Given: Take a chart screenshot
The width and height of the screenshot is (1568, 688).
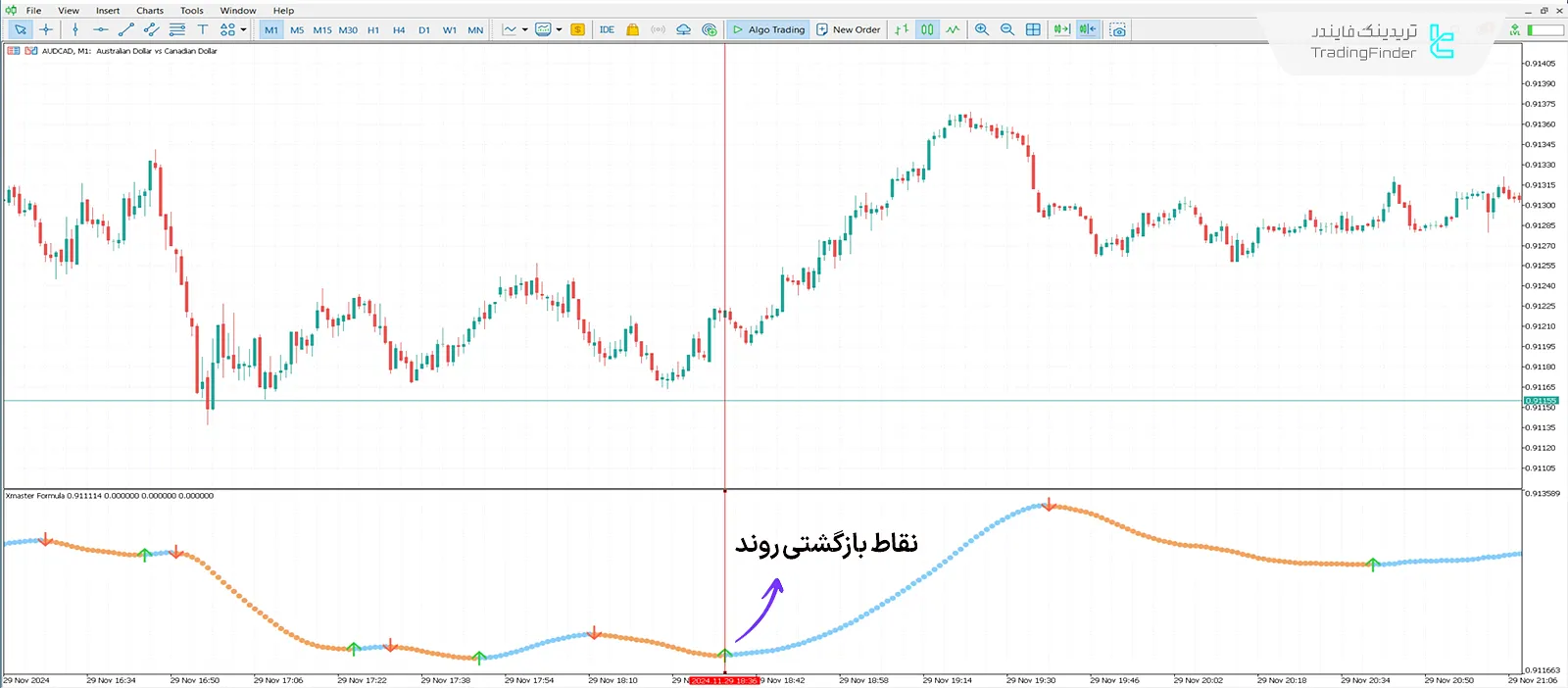Looking at the screenshot, I should (x=1118, y=29).
